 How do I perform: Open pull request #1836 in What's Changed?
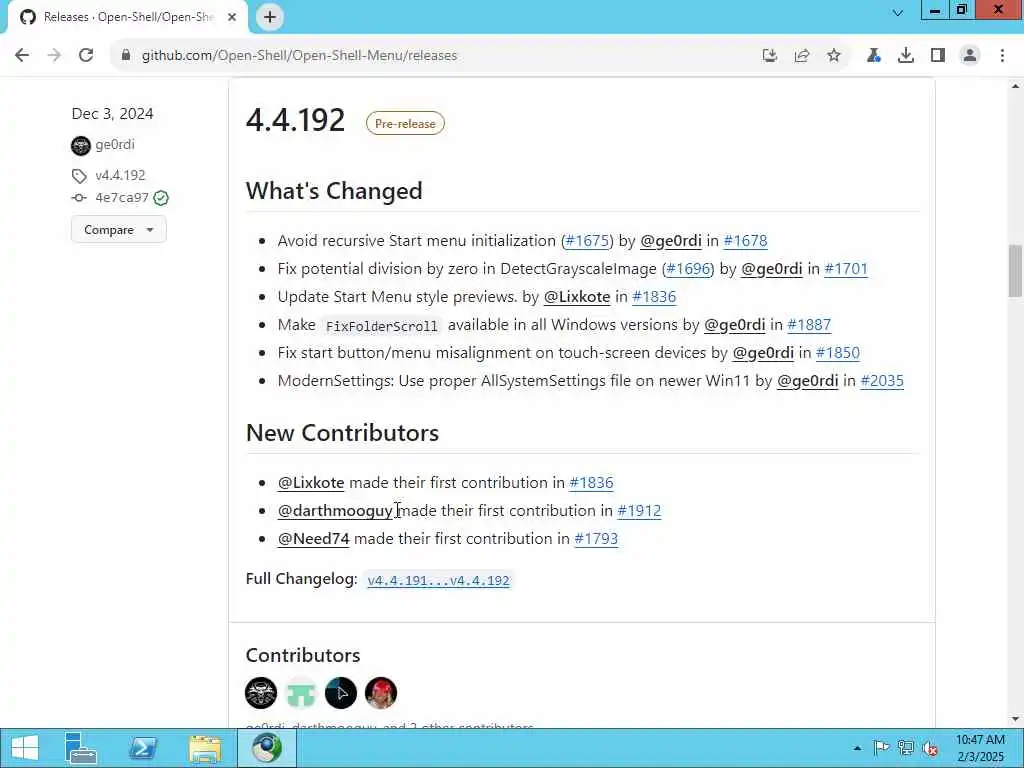(x=654, y=297)
